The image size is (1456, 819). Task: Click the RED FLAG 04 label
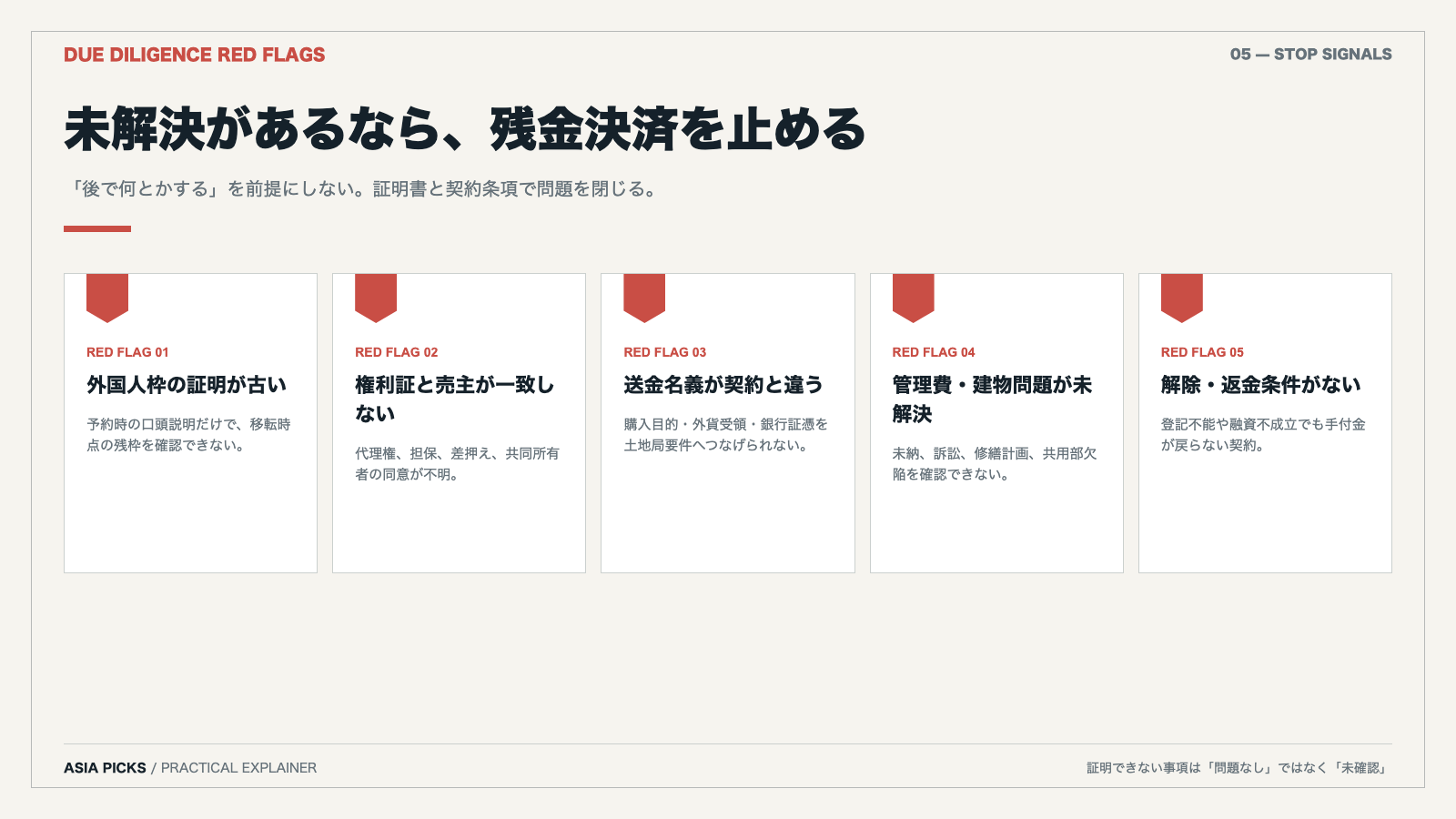934,352
